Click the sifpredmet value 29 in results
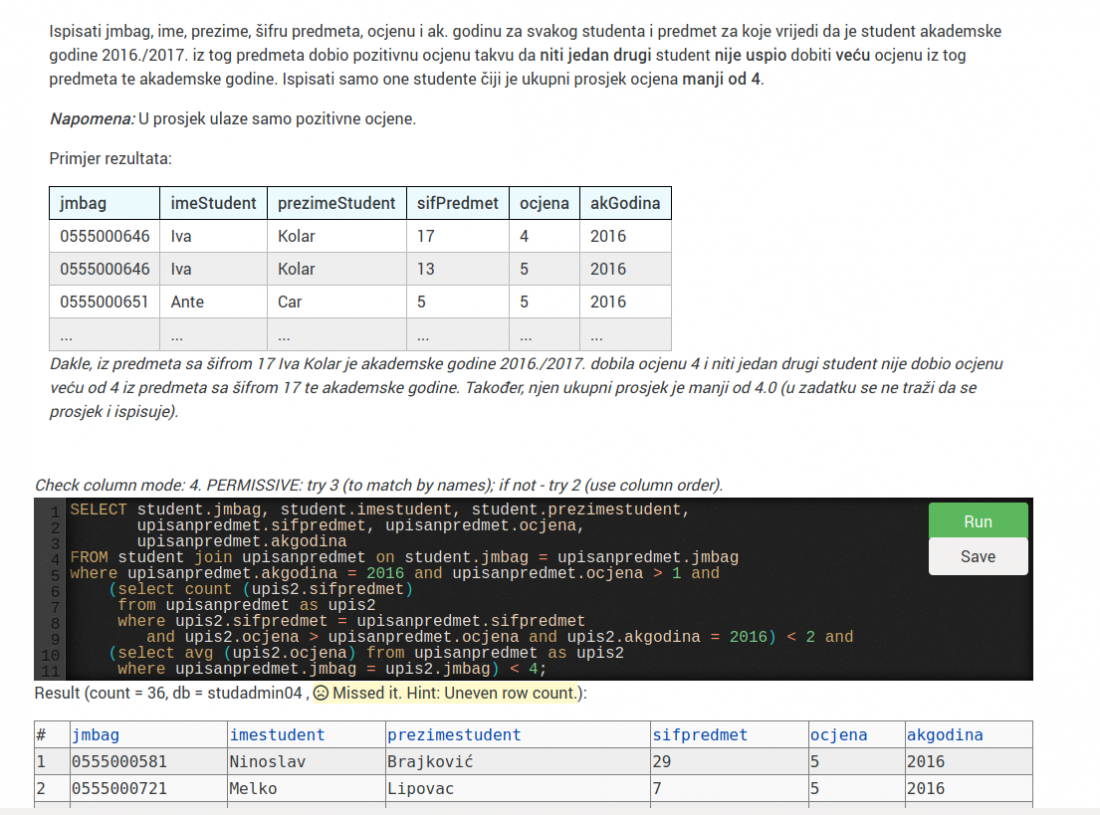The image size is (1100, 815). point(729,761)
